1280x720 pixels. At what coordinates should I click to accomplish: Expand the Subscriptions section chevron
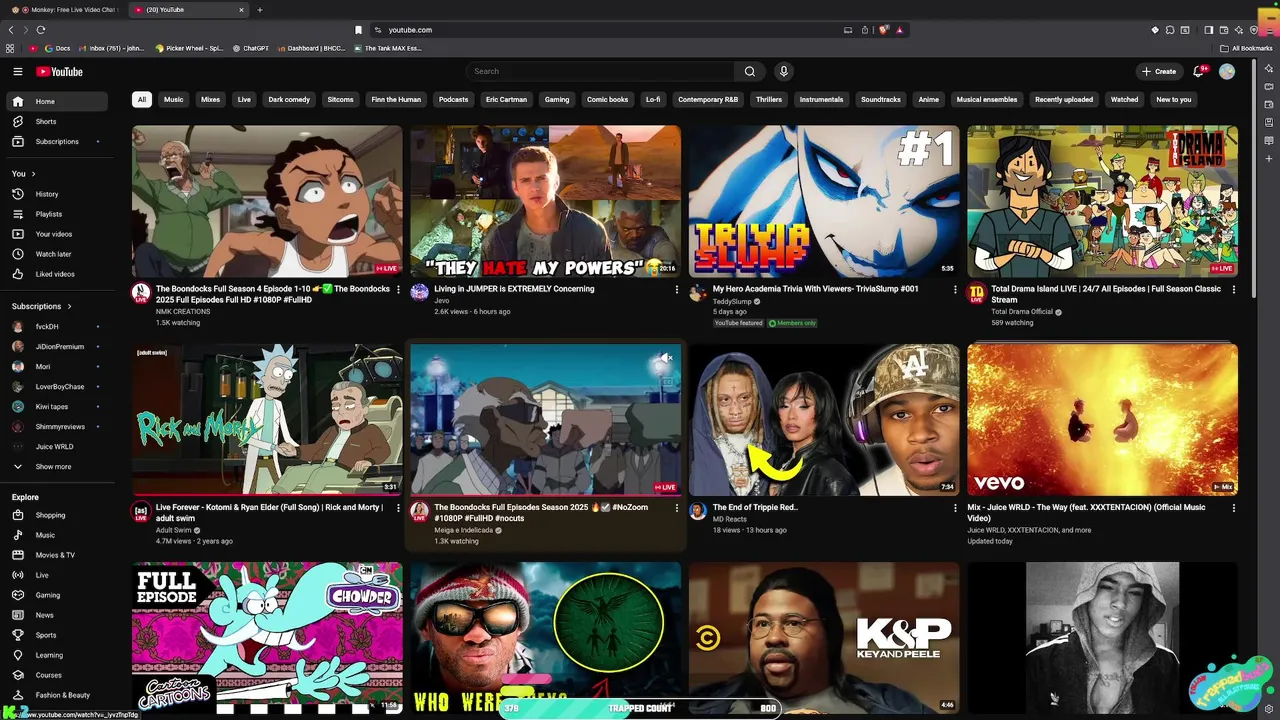[x=69, y=306]
